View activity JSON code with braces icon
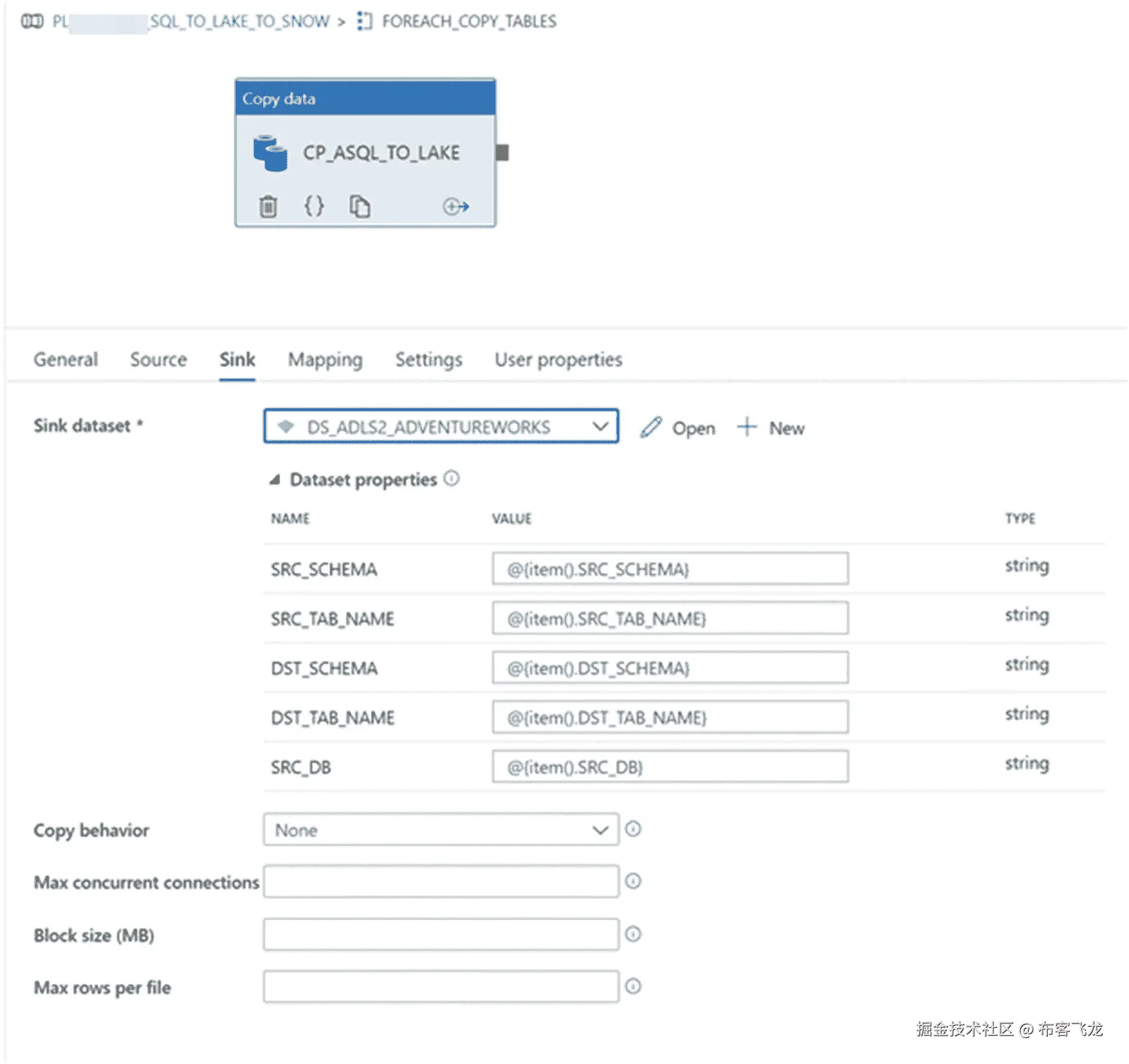This screenshot has width=1129, height=1064. coord(314,206)
